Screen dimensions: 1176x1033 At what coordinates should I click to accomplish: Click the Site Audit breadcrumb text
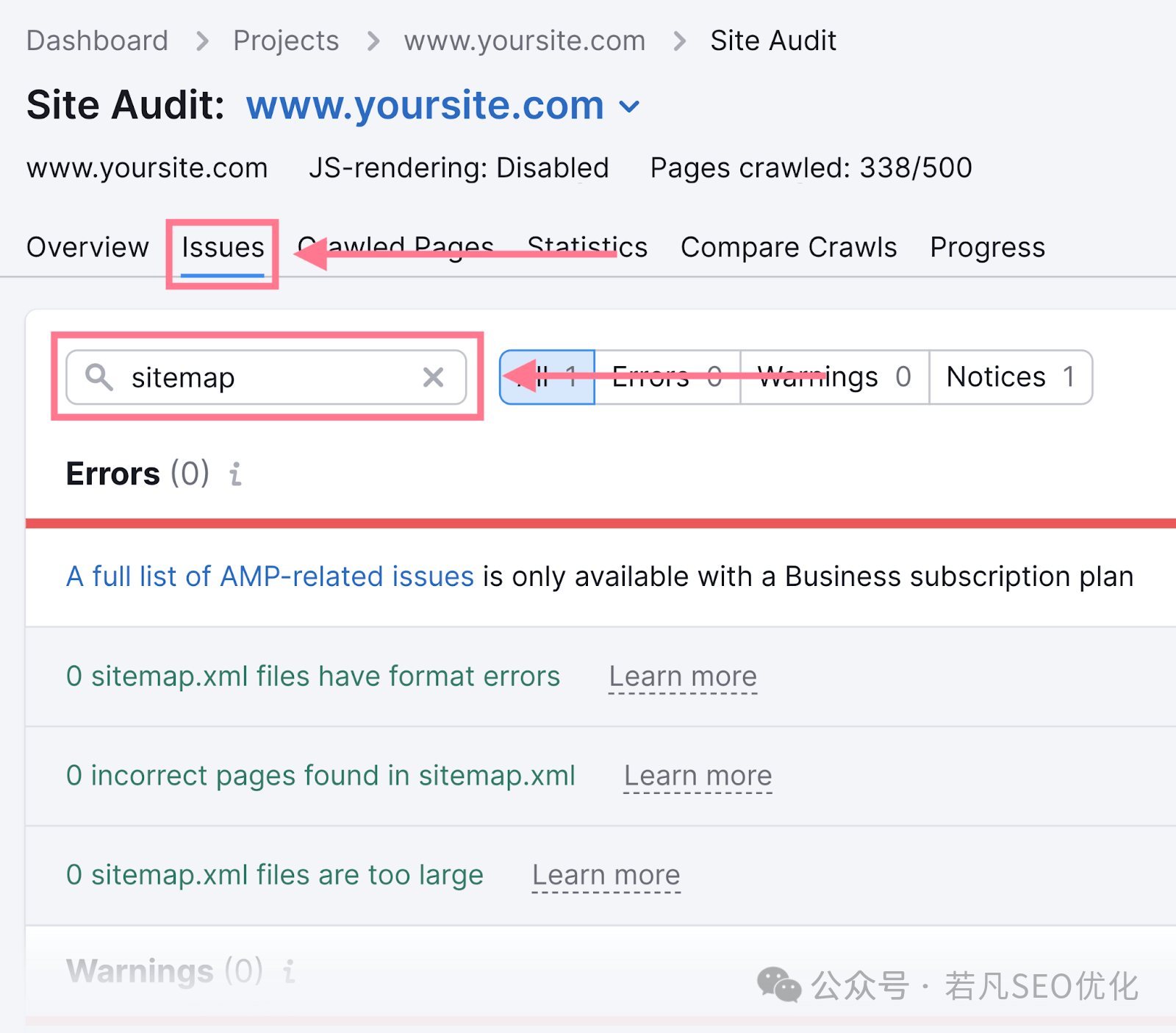[773, 40]
